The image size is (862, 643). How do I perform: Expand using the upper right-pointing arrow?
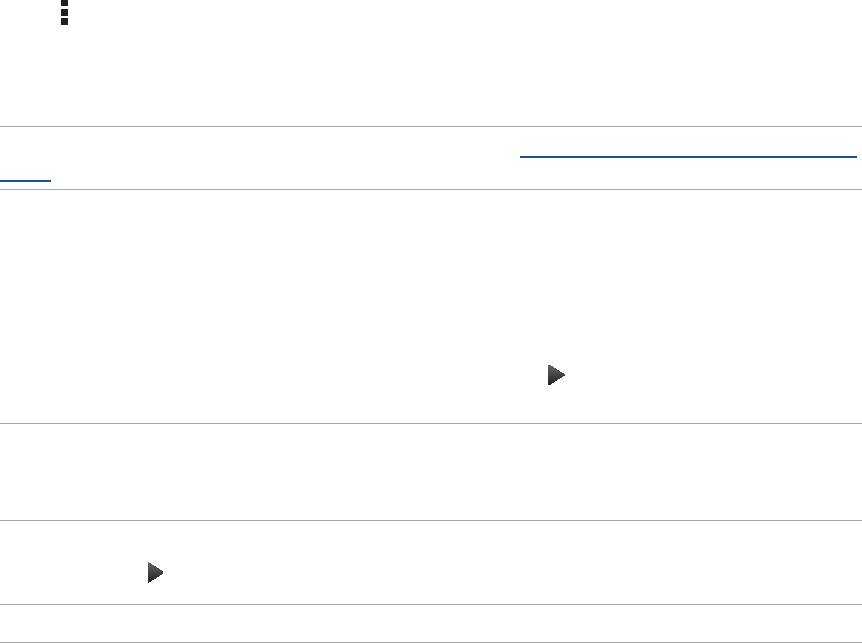pos(556,376)
